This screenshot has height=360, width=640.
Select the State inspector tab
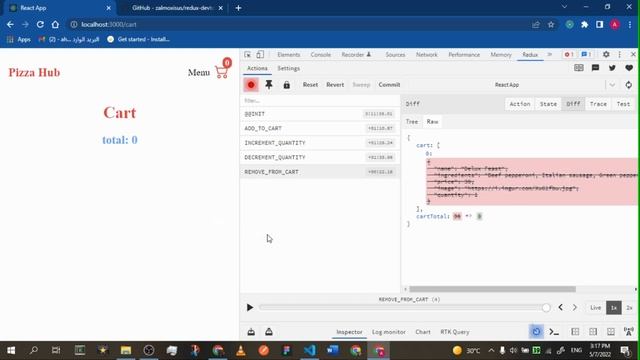point(548,104)
